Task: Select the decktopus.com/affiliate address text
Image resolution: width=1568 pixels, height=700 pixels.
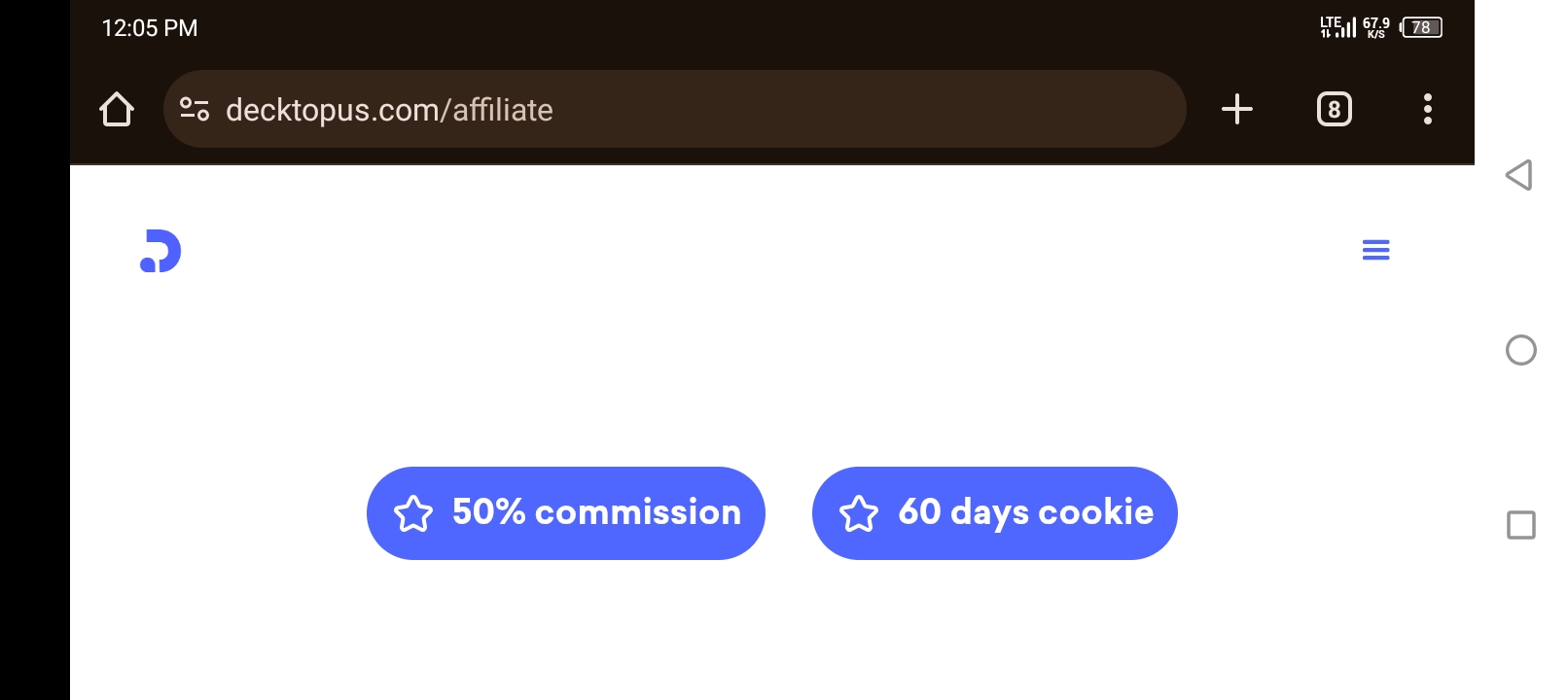Action: coord(389,110)
